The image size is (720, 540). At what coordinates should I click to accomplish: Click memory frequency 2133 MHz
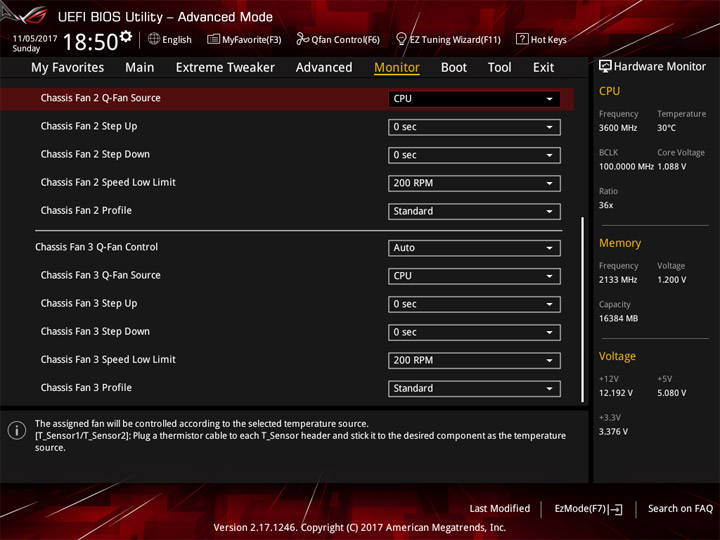(x=618, y=280)
